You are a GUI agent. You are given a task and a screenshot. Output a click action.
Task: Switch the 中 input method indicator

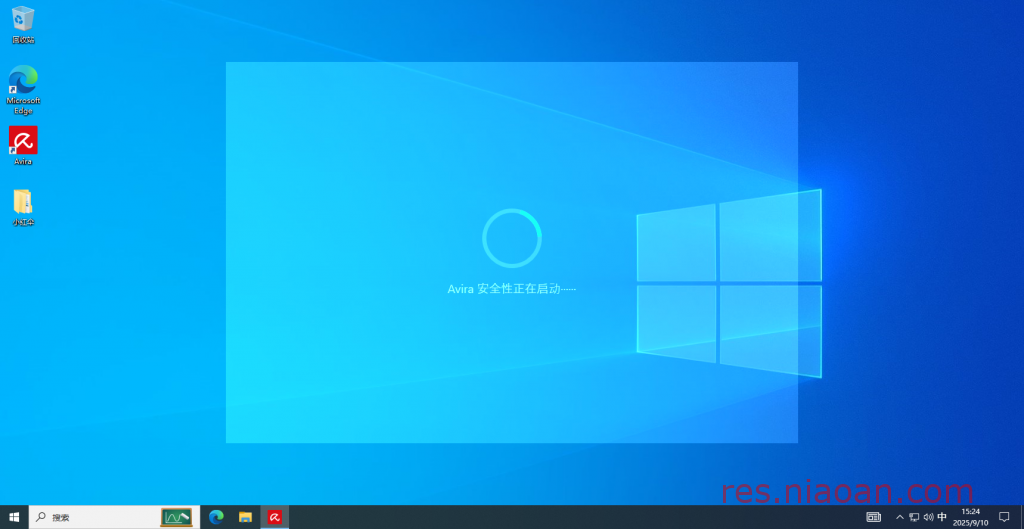pyautogui.click(x=942, y=517)
